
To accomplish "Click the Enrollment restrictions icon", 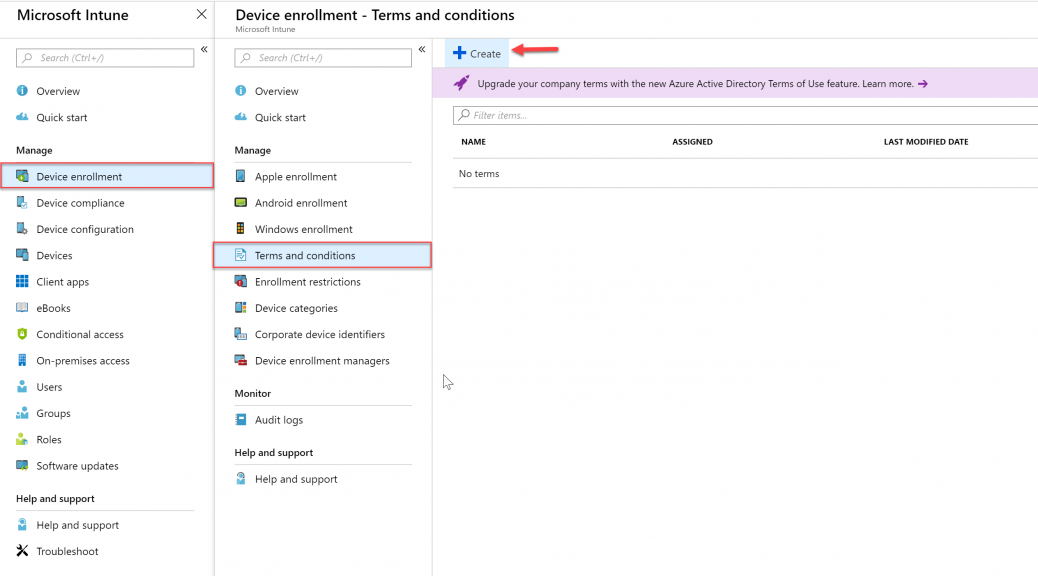I will click(241, 281).
